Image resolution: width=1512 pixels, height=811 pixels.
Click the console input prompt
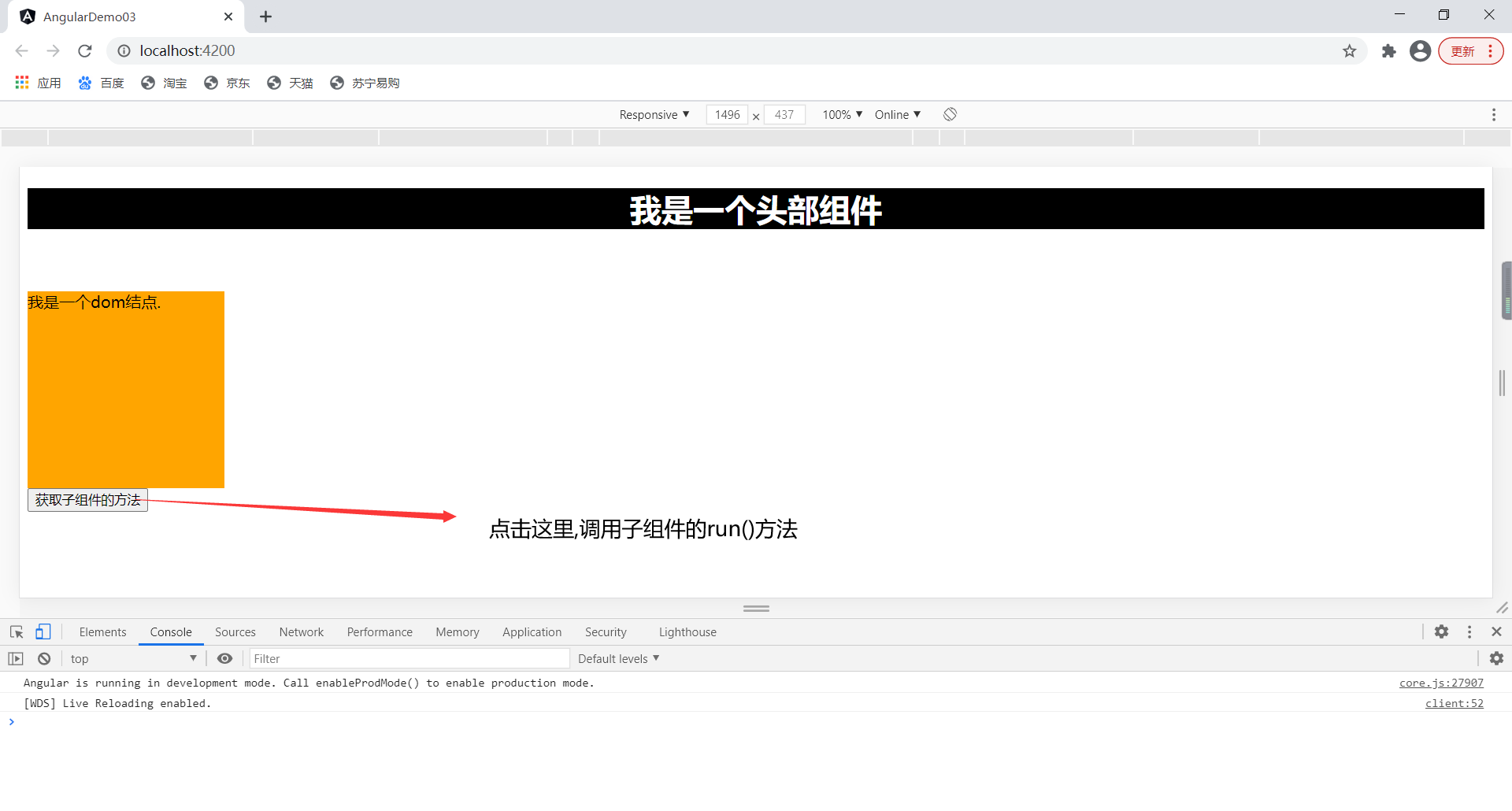(756, 722)
